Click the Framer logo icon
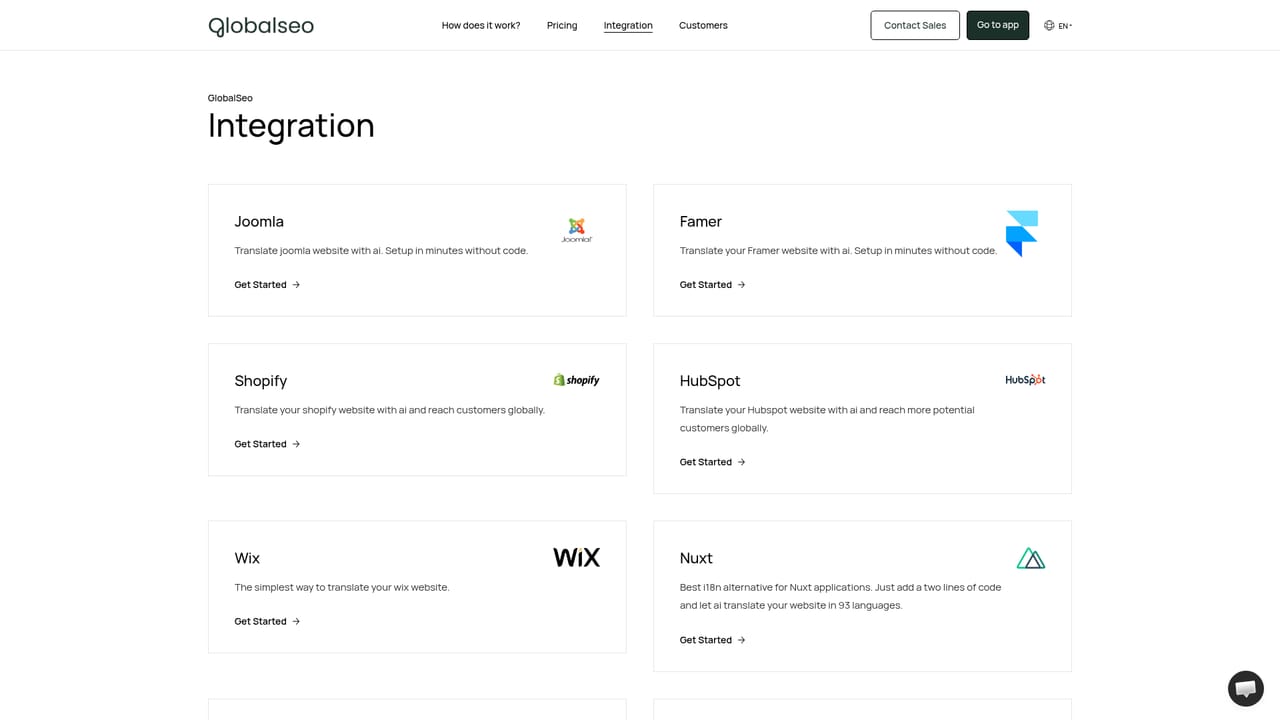 point(1022,234)
